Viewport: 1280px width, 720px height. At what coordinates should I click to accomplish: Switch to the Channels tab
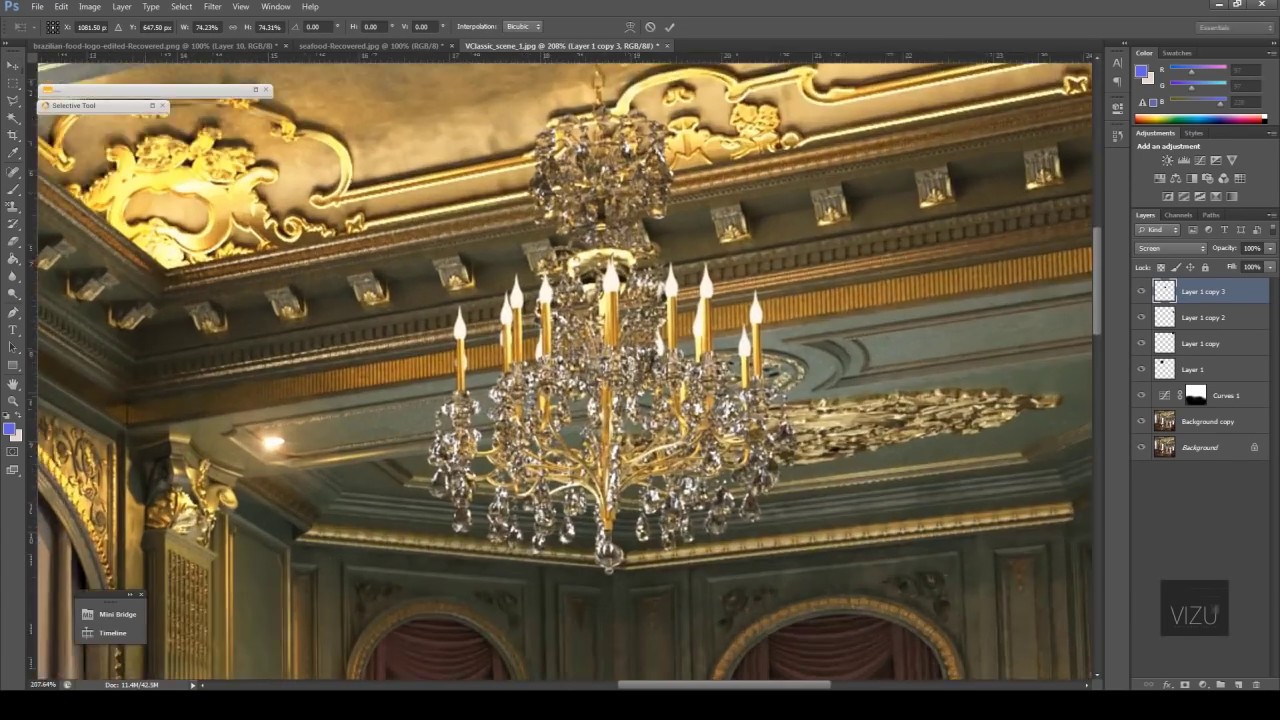(1178, 215)
